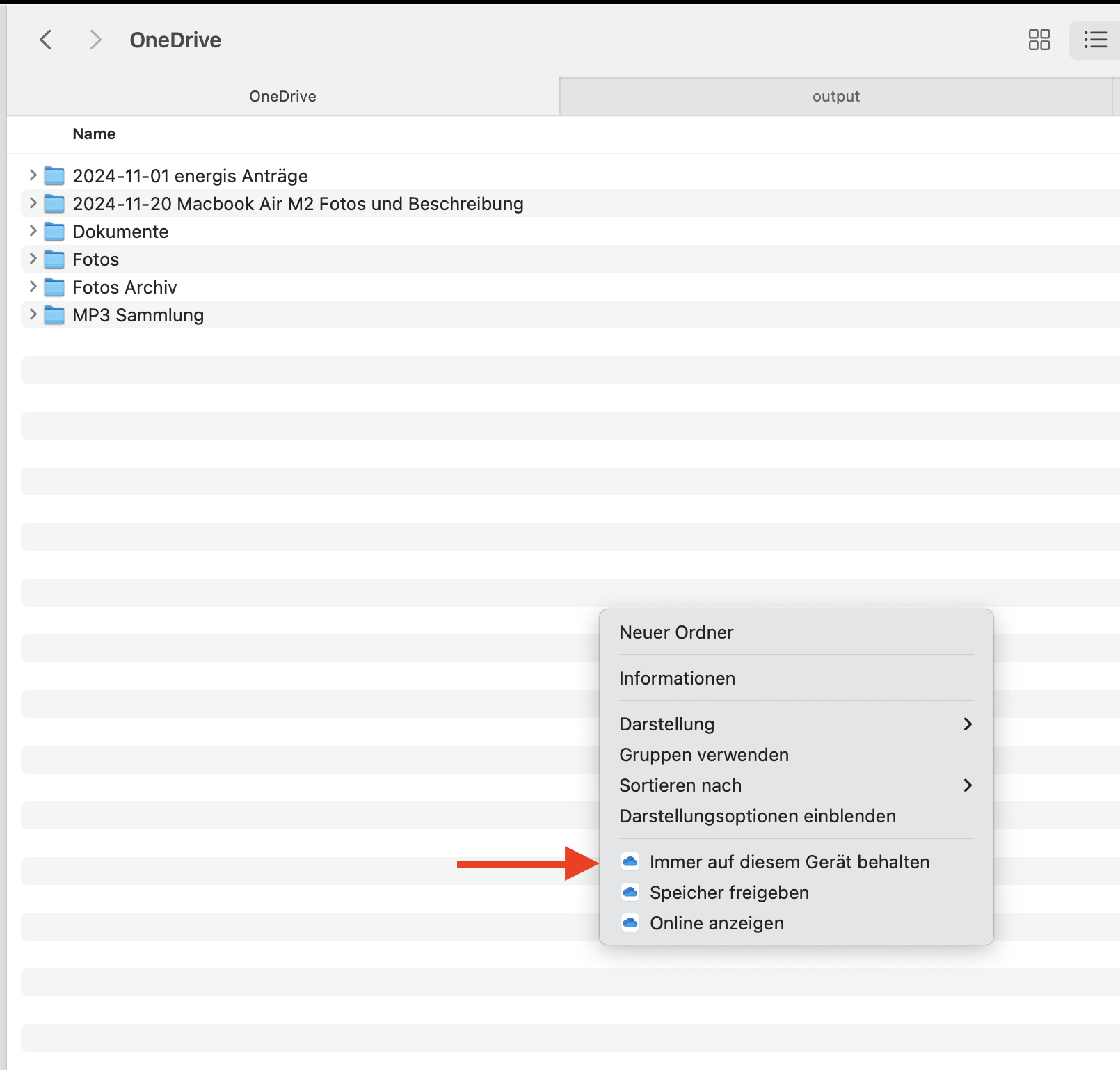Open the Sortieren nach submenu arrow
Image resolution: width=1120 pixels, height=1070 pixels.
[968, 785]
